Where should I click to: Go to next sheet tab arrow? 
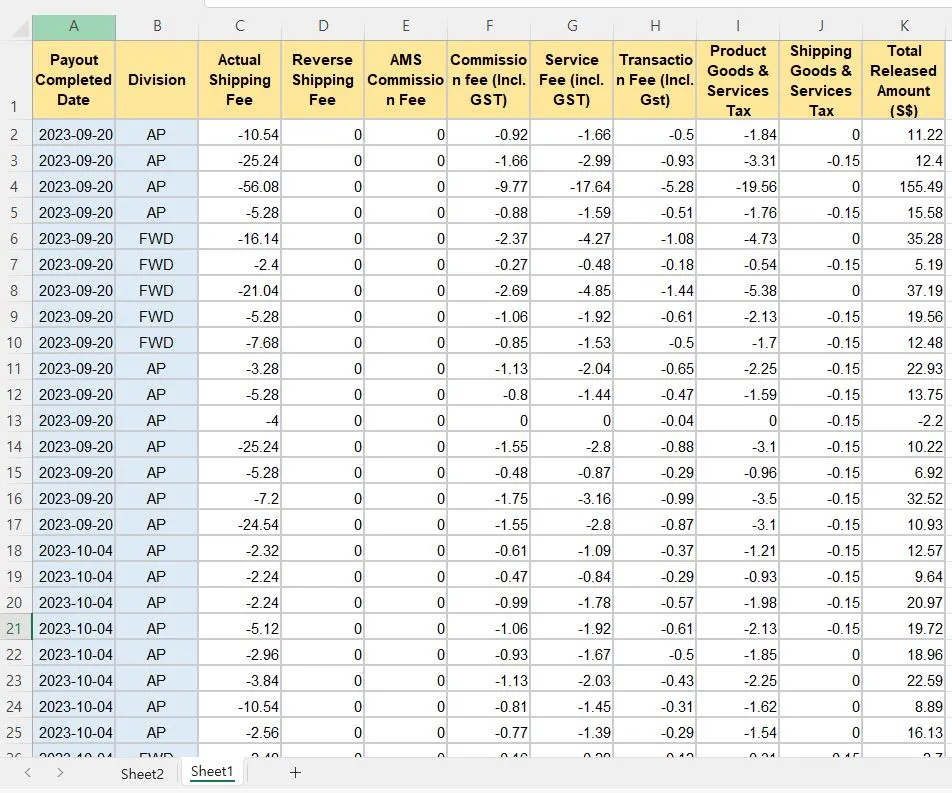(60, 773)
